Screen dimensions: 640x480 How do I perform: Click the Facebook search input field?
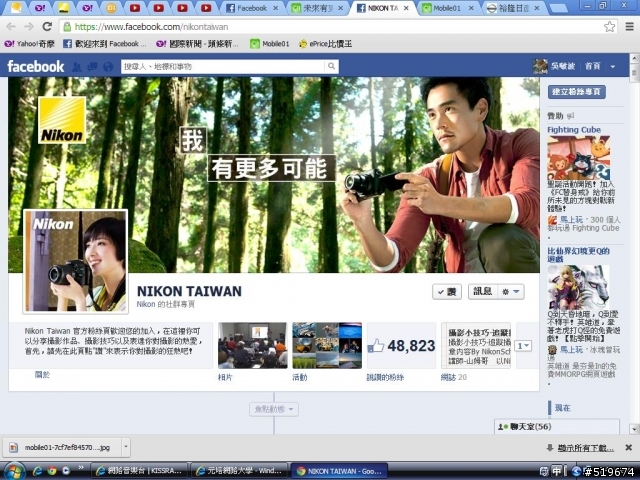point(223,66)
